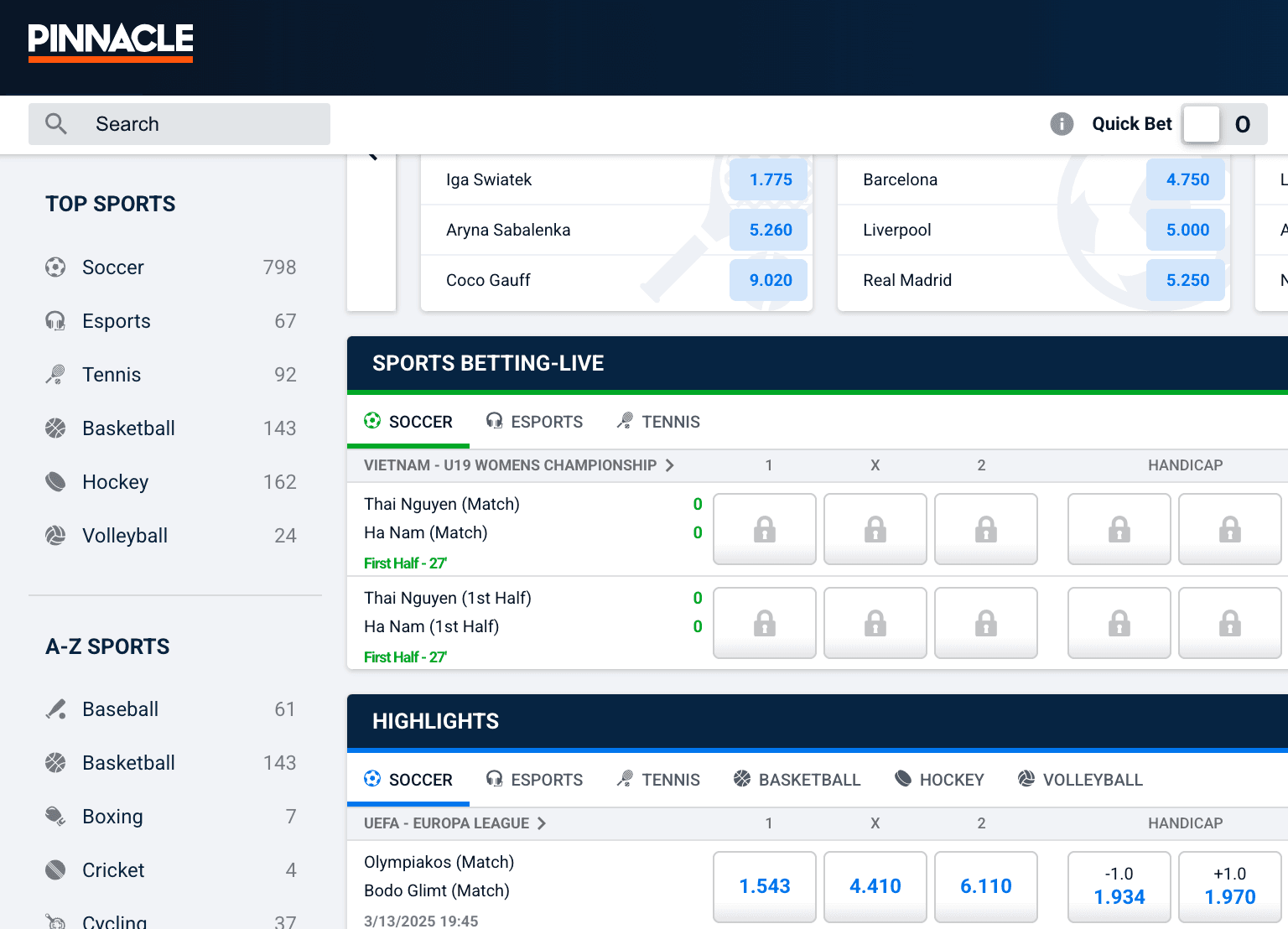The height and width of the screenshot is (929, 1288).
Task: Click the Hockey puck icon in sidebar
Action: point(55,482)
